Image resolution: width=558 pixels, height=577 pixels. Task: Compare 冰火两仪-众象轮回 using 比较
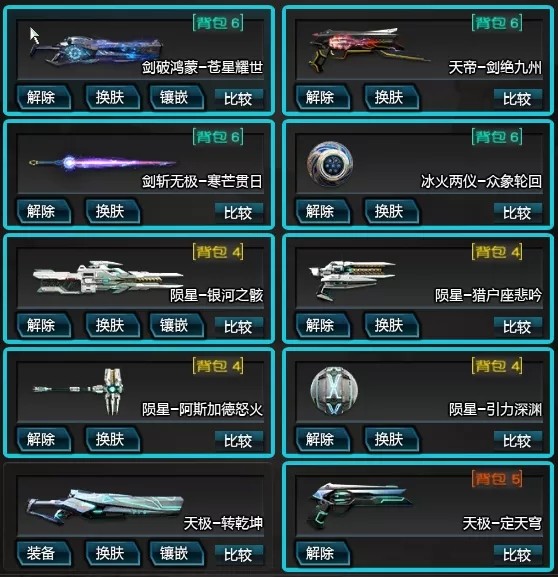click(518, 212)
